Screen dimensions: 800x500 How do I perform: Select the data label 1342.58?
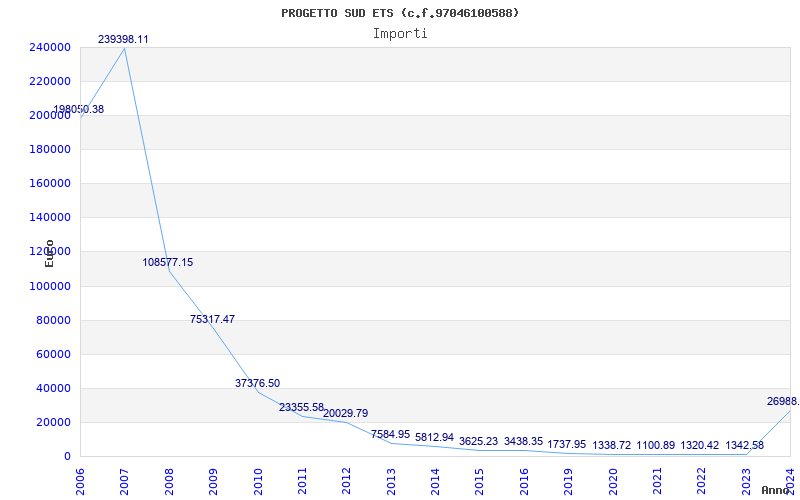pos(745,445)
